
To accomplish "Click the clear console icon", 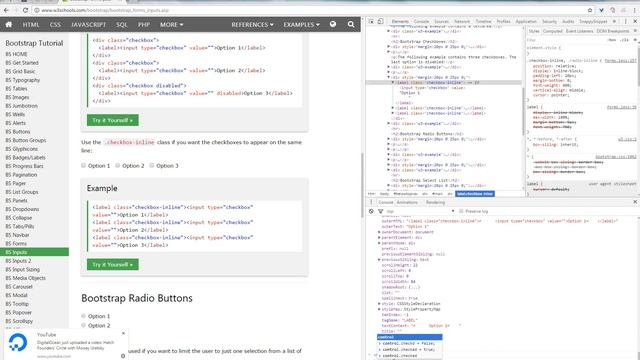I will point(371,211).
